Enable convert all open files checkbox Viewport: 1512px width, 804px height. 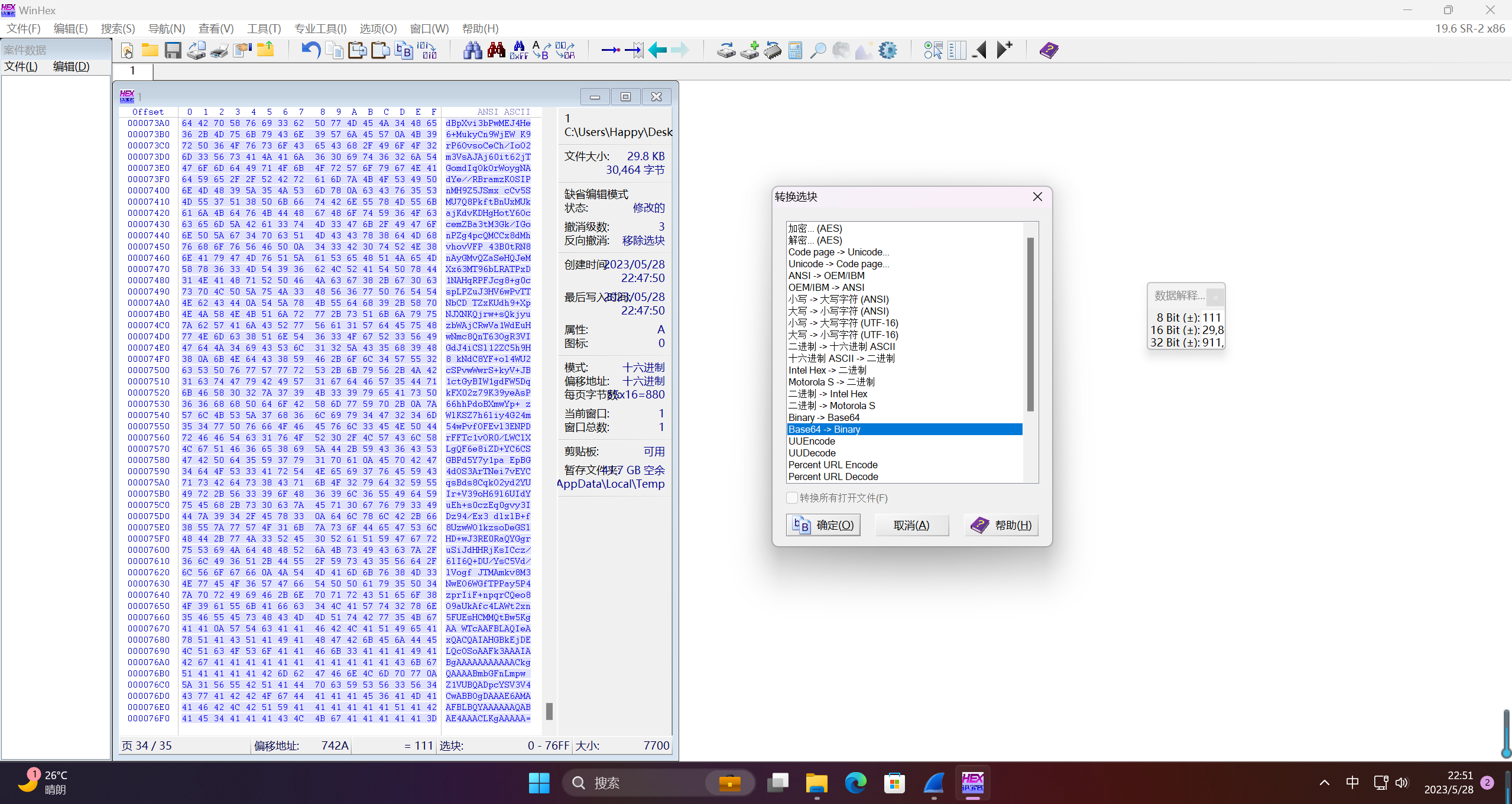tap(792, 498)
